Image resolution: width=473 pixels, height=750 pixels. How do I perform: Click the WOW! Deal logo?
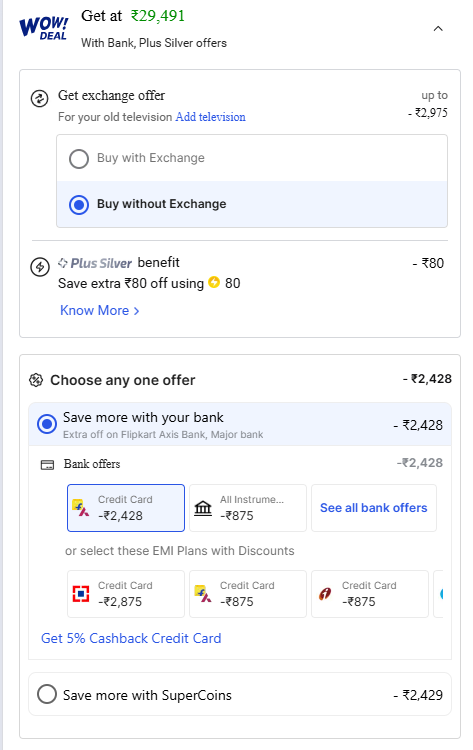[x=44, y=28]
